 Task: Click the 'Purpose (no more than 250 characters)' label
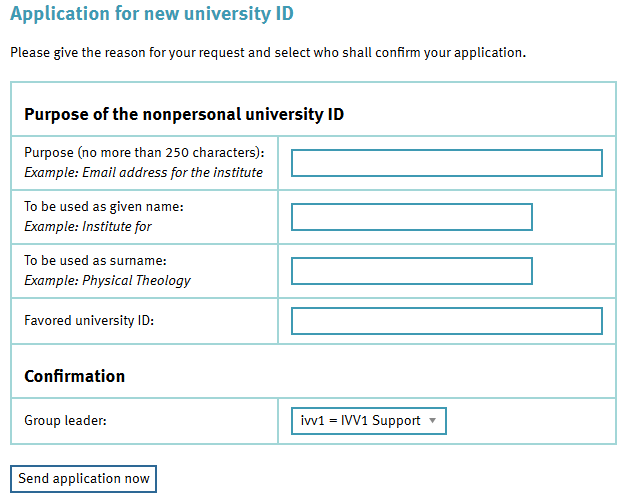click(144, 153)
